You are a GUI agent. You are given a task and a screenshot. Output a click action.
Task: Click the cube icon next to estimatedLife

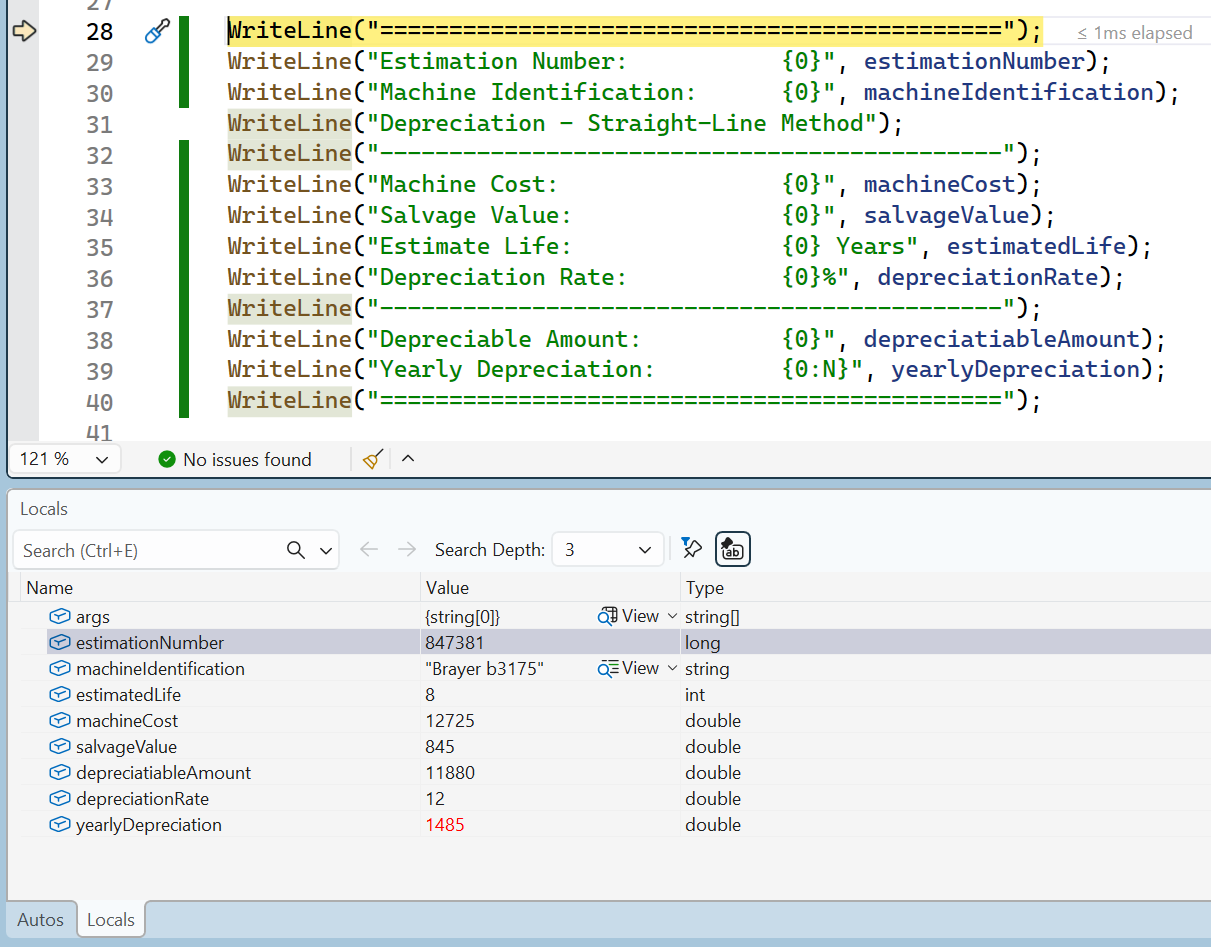click(x=60, y=695)
